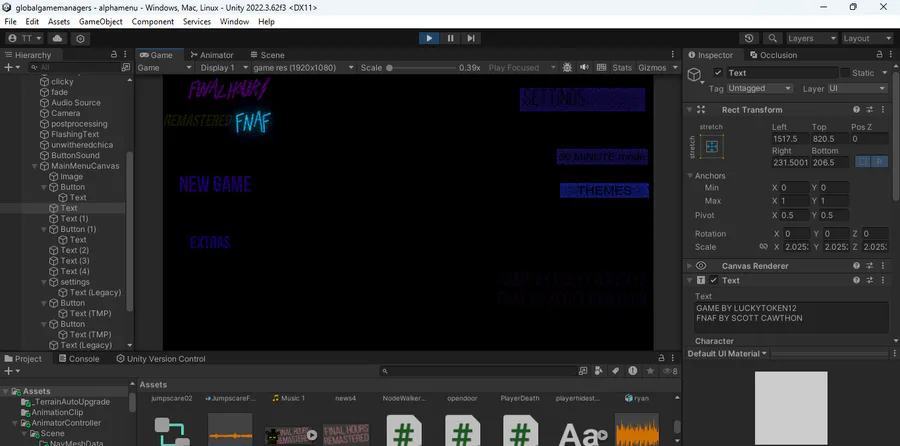Screen dimensions: 900x446
Task: Expand the MainMenuCanvas hierarchy item
Action: [34, 166]
